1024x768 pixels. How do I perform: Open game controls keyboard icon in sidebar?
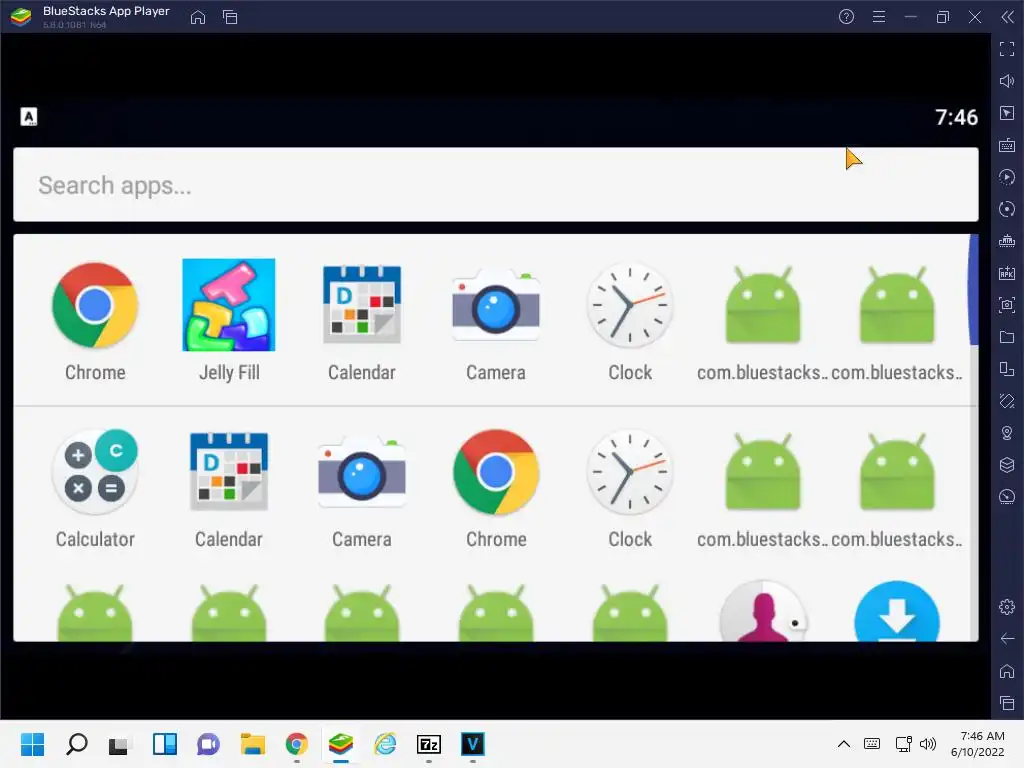[x=1007, y=145]
